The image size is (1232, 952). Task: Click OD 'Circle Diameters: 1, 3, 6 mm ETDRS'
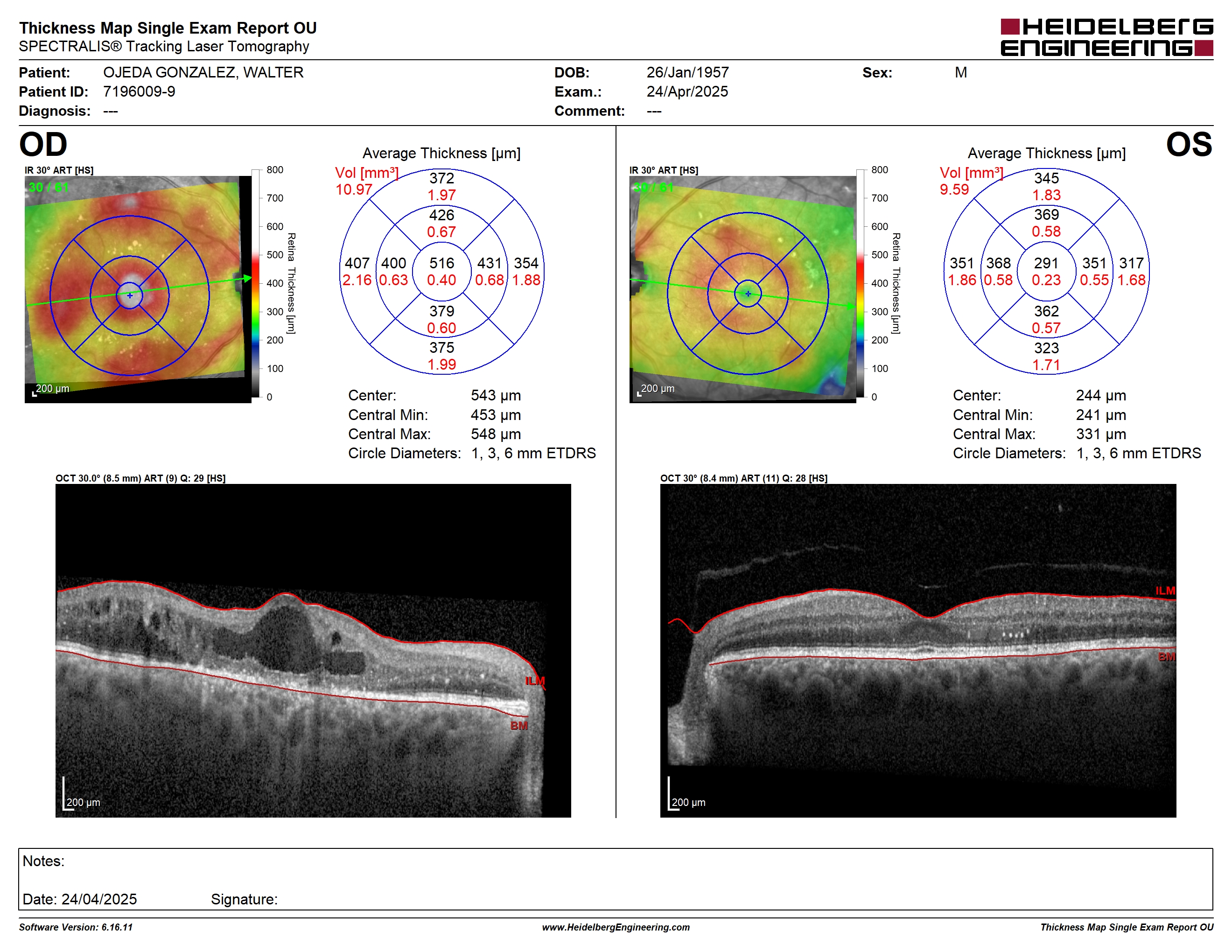coord(472,454)
